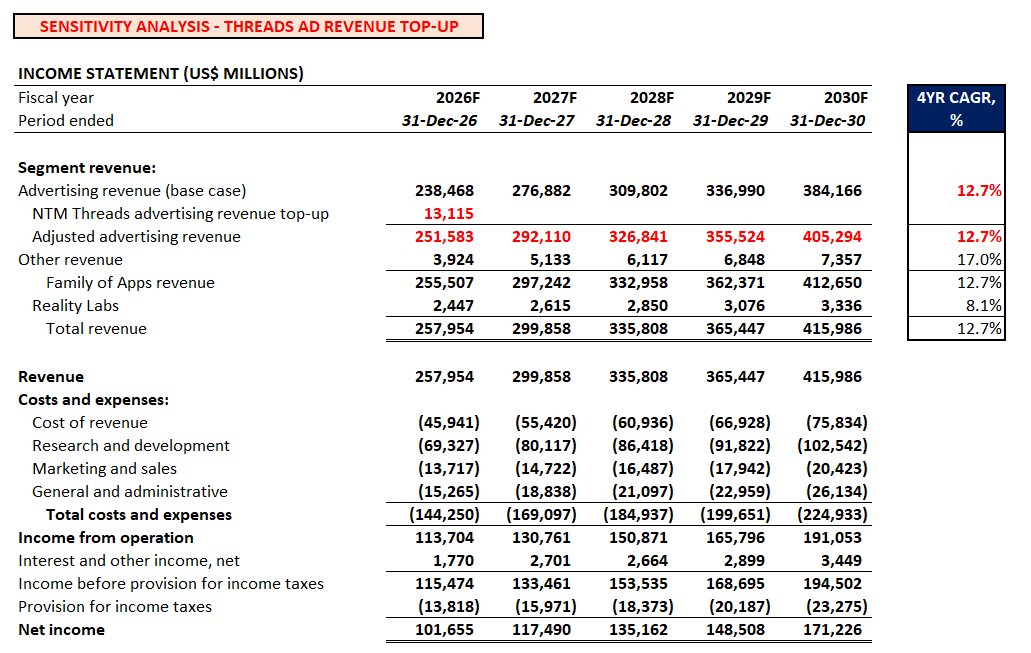The width and height of the screenshot is (1031, 653).
Task: Select the 31-Dec-27 period date
Action: 537,120
